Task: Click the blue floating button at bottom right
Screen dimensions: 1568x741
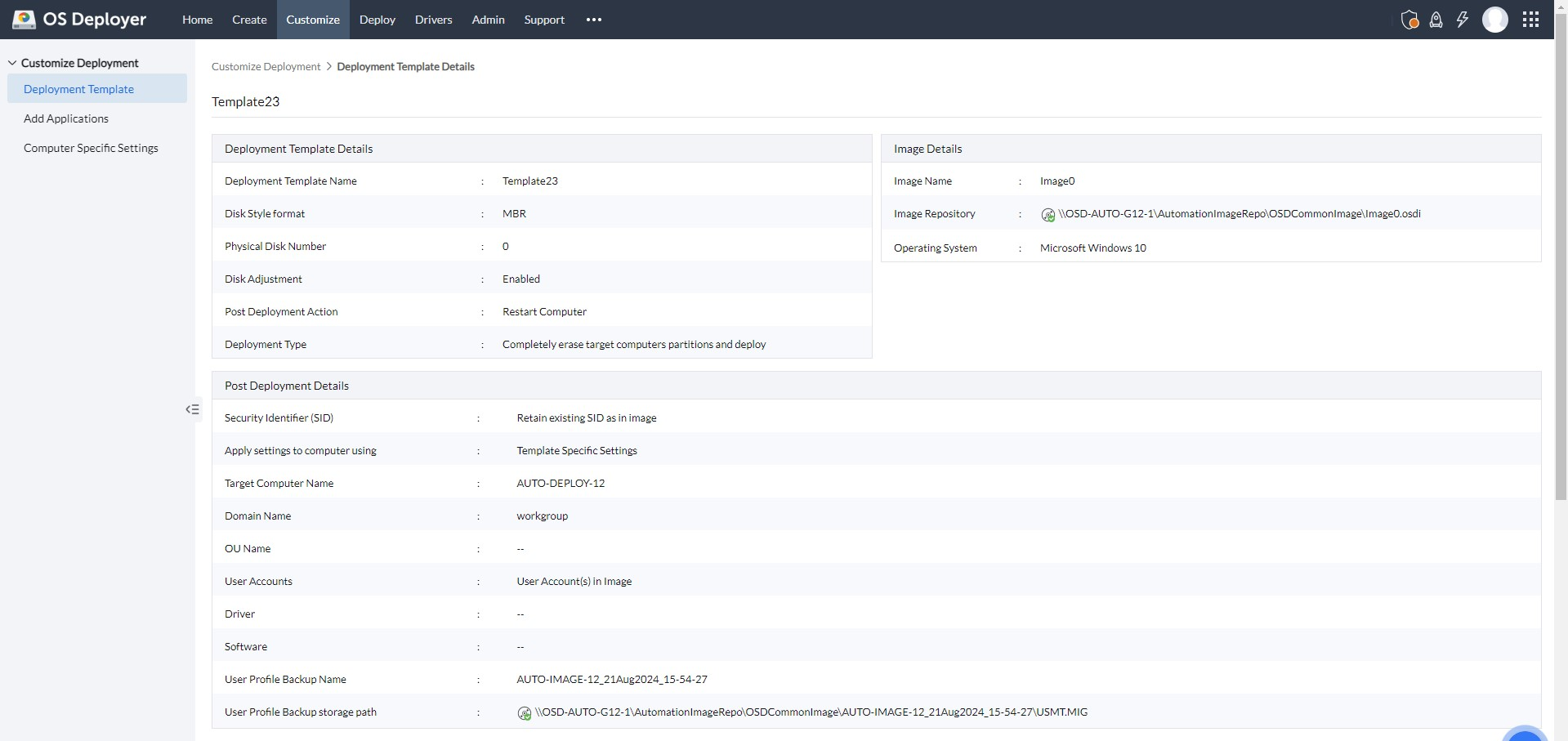Action: pyautogui.click(x=1525, y=736)
